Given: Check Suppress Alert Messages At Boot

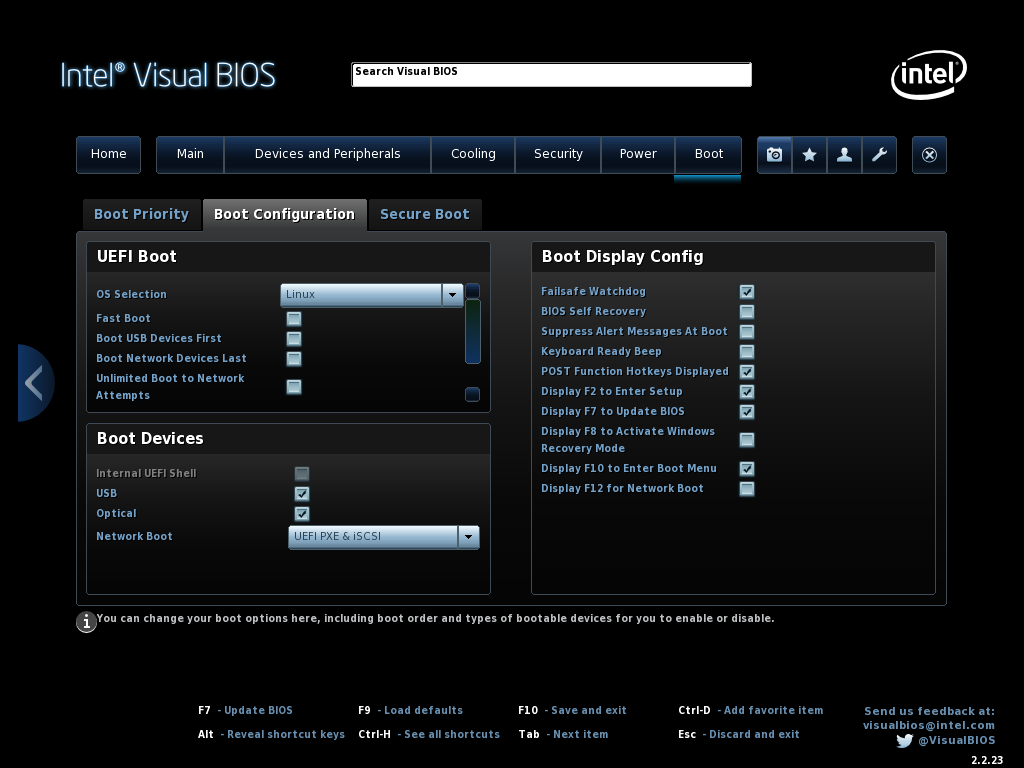Looking at the screenshot, I should (747, 332).
